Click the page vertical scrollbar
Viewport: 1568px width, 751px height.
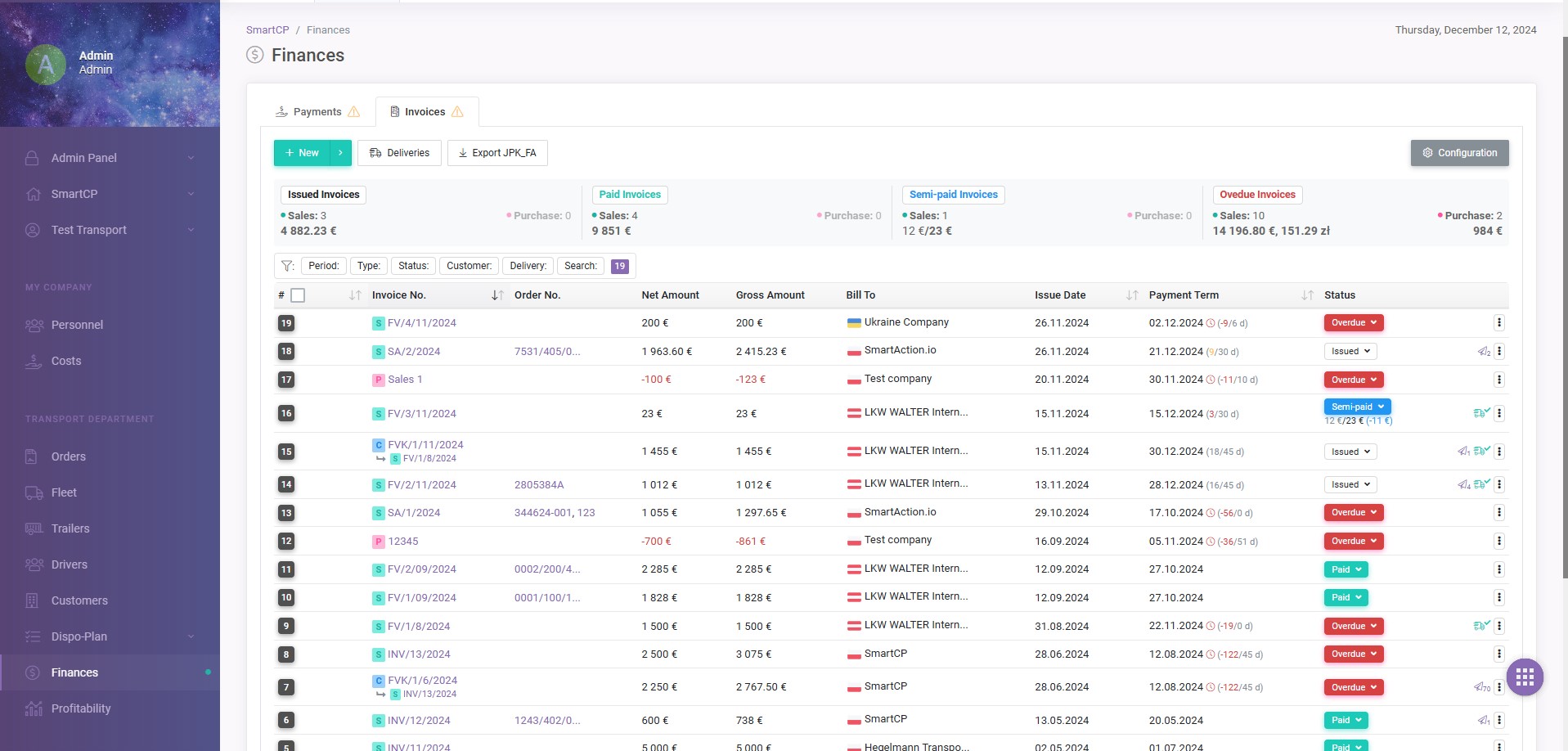[1564, 307]
